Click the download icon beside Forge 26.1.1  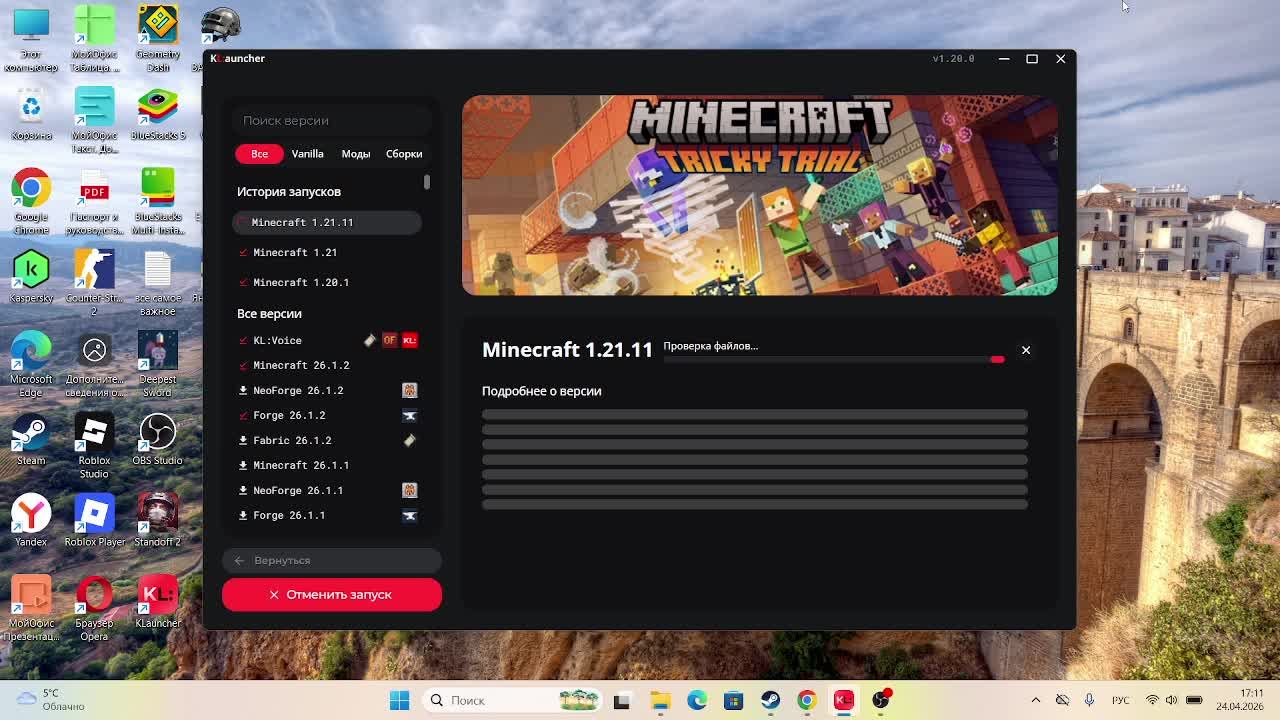click(243, 515)
